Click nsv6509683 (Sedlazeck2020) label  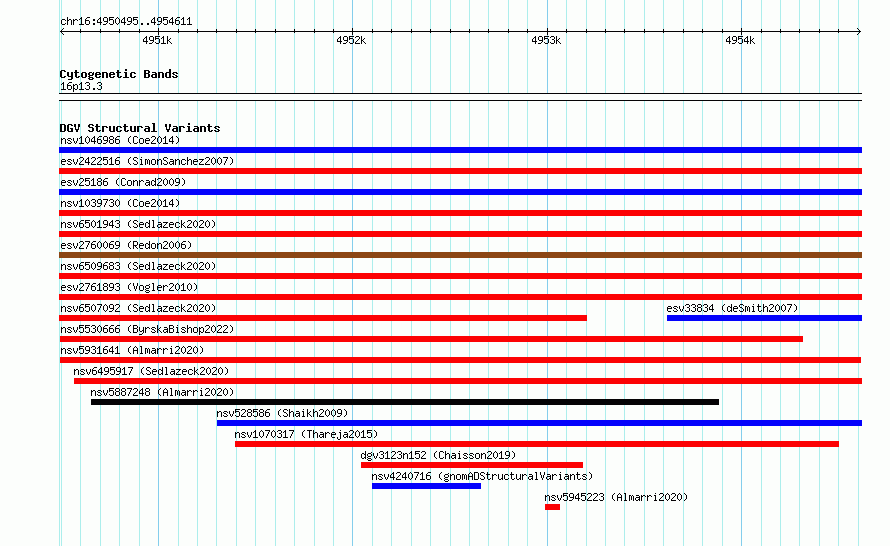[x=138, y=266]
